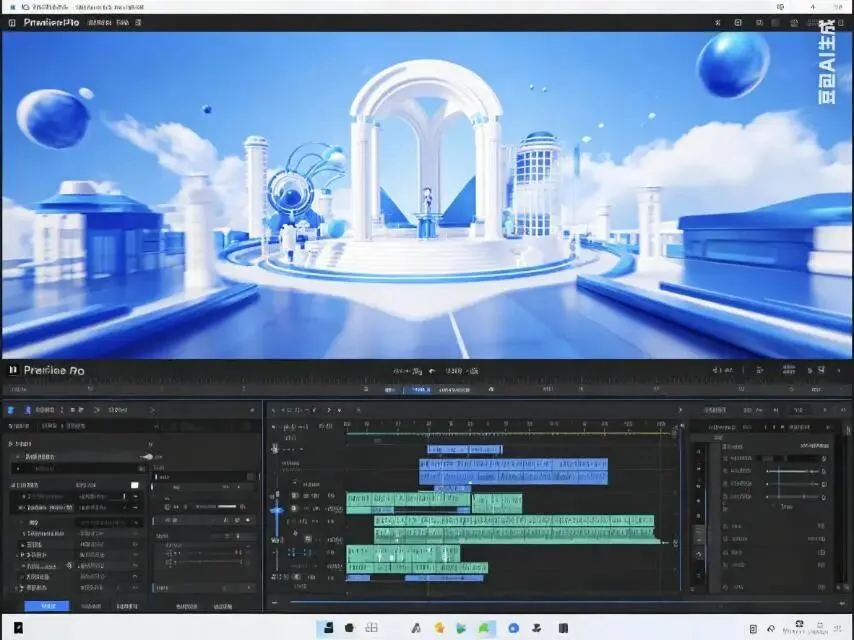Select the longest teal audio clip in the timeline
The height and width of the screenshot is (640, 854).
[516, 529]
